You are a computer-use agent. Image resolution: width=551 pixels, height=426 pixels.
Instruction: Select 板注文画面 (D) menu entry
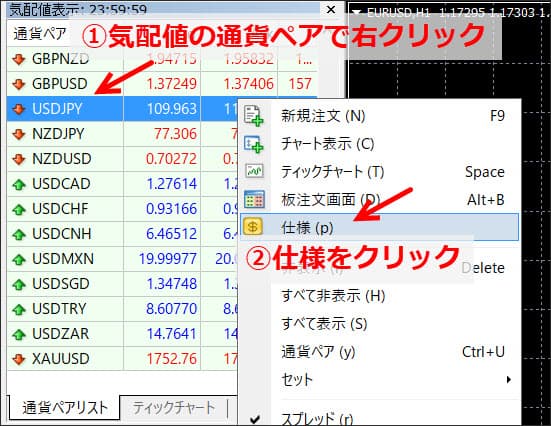click(x=380, y=200)
